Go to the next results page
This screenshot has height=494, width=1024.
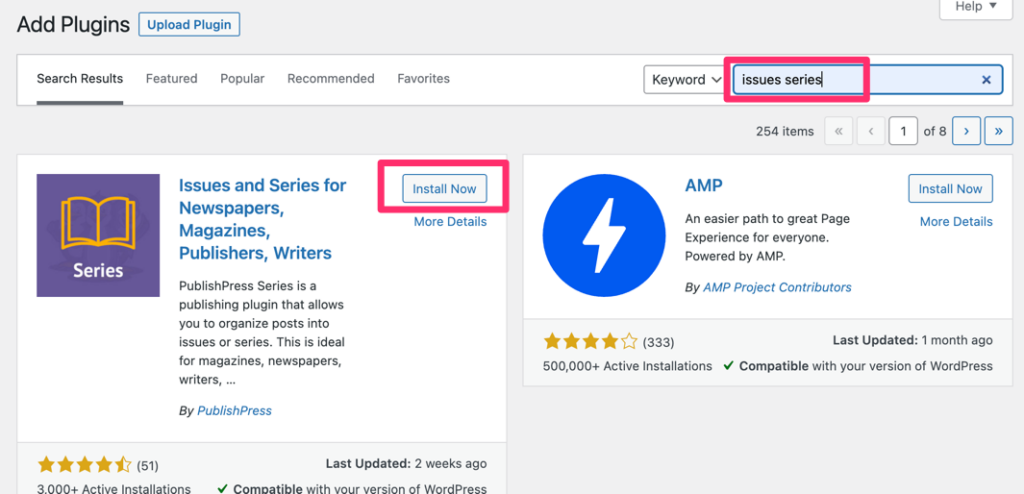(x=967, y=131)
